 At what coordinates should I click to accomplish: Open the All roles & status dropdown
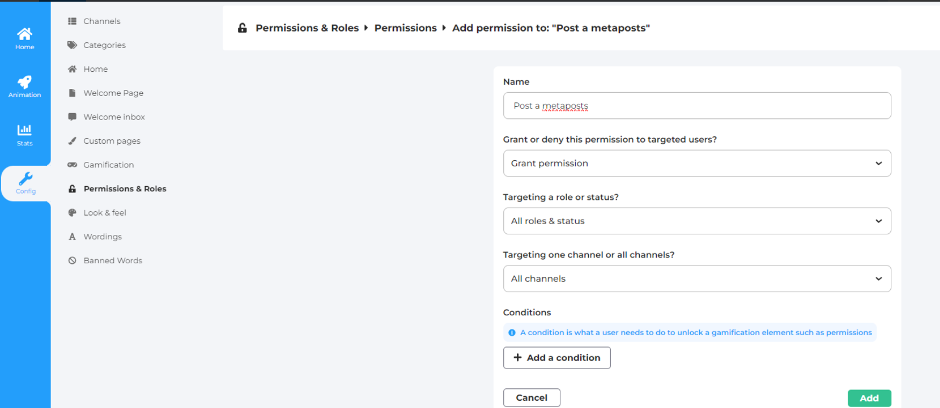click(x=697, y=221)
